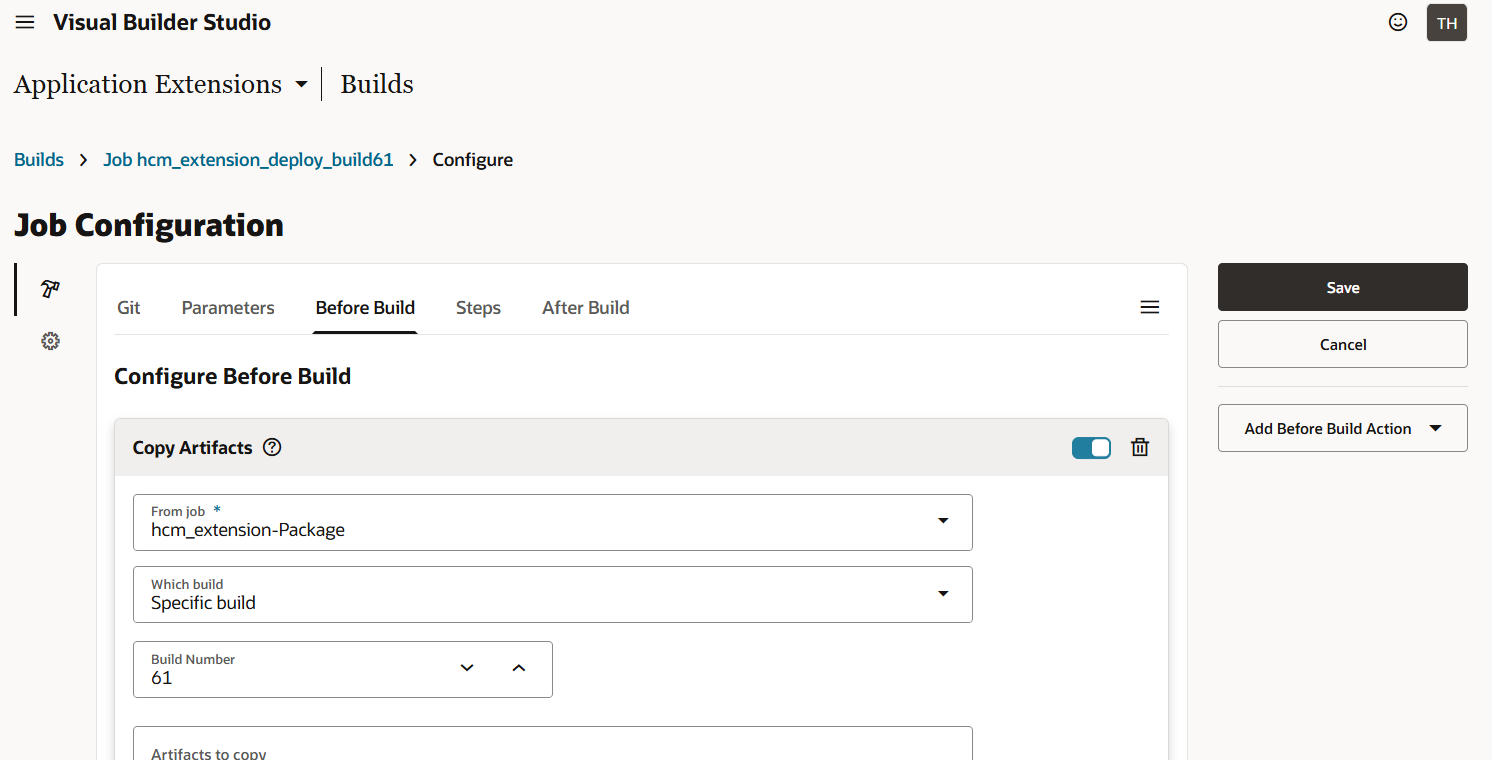Disable the Copy Artifacts toggle

tap(1091, 447)
